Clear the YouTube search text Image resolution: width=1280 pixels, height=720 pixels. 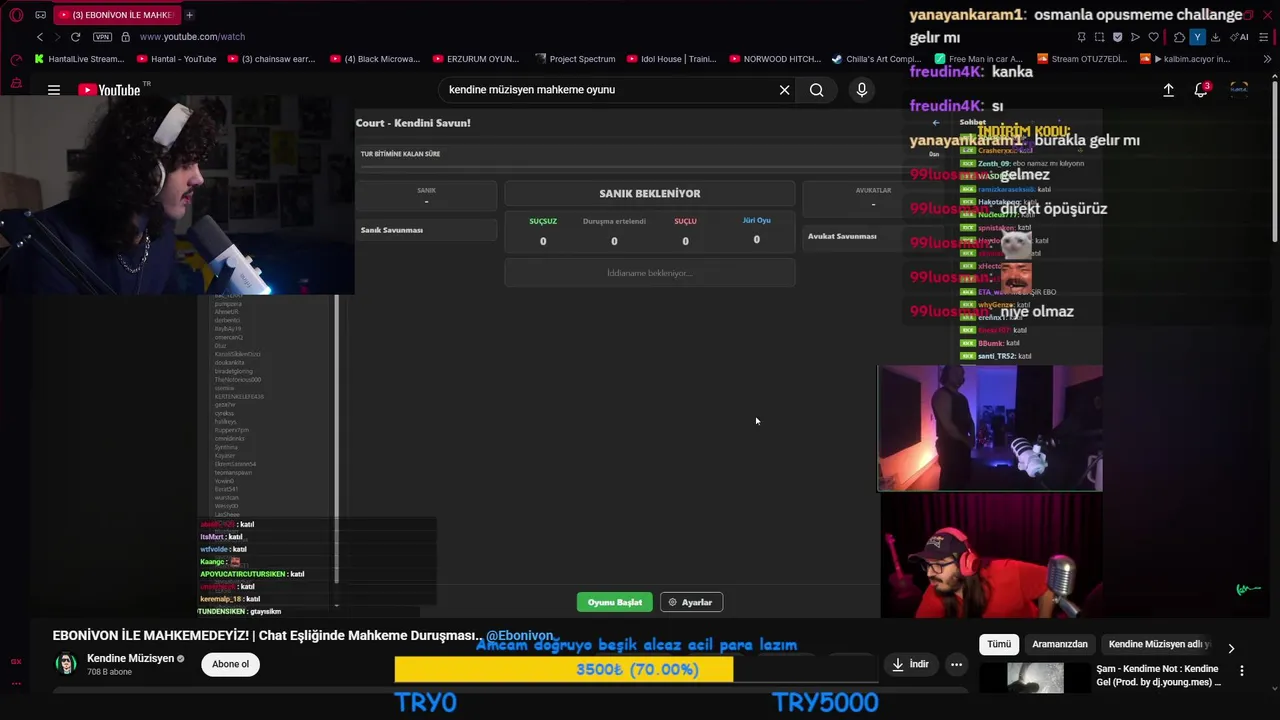[785, 90]
